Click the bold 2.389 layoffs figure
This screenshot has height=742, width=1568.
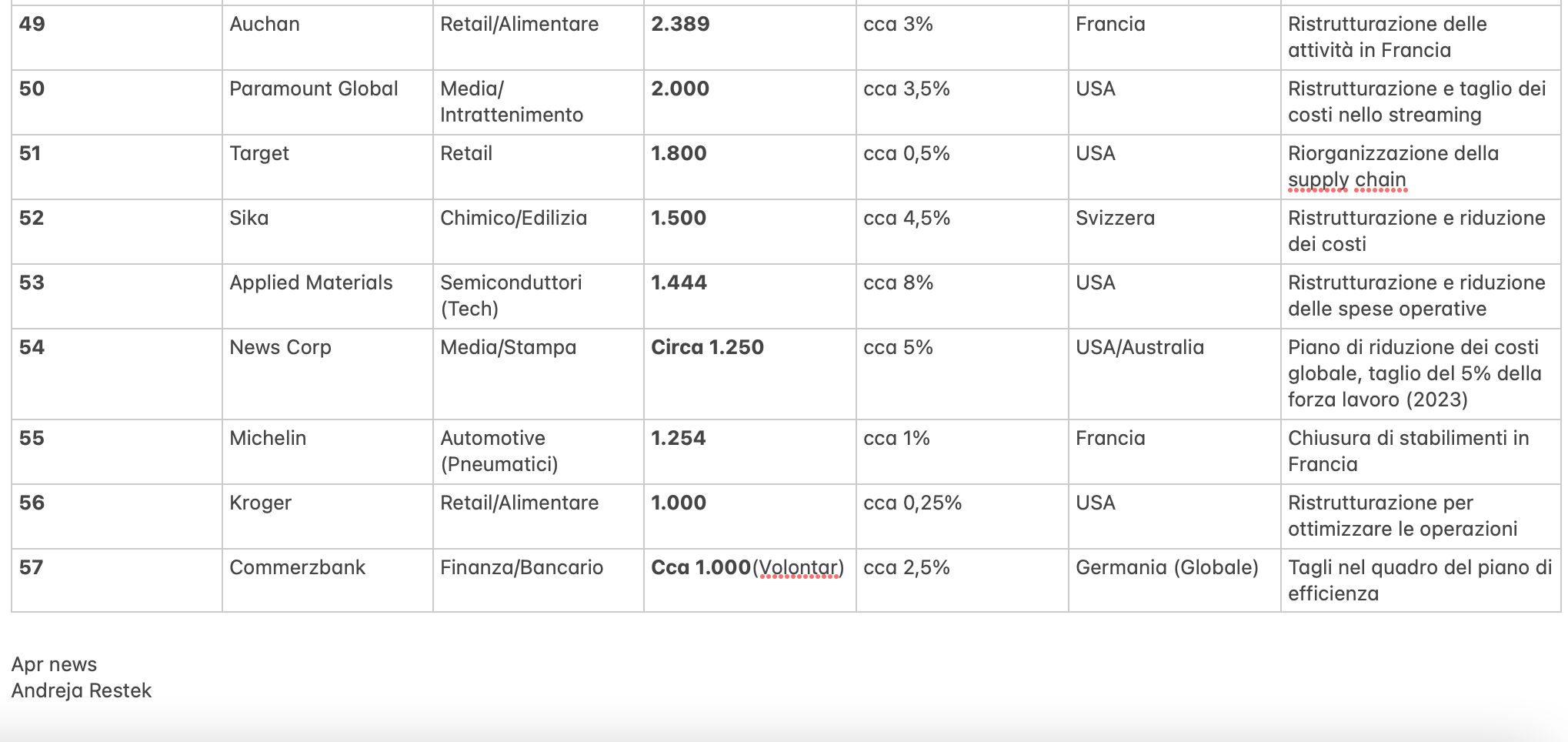(x=680, y=25)
